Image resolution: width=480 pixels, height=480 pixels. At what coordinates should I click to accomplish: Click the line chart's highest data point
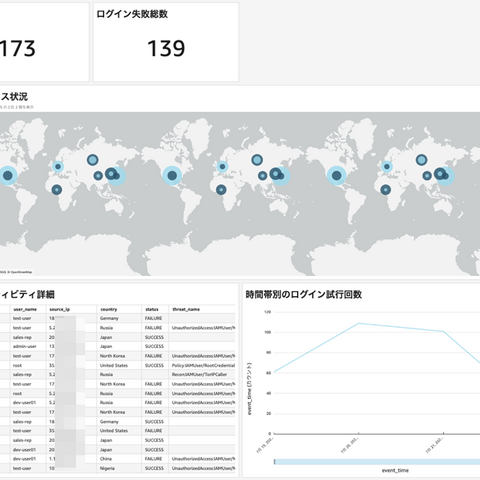click(359, 323)
